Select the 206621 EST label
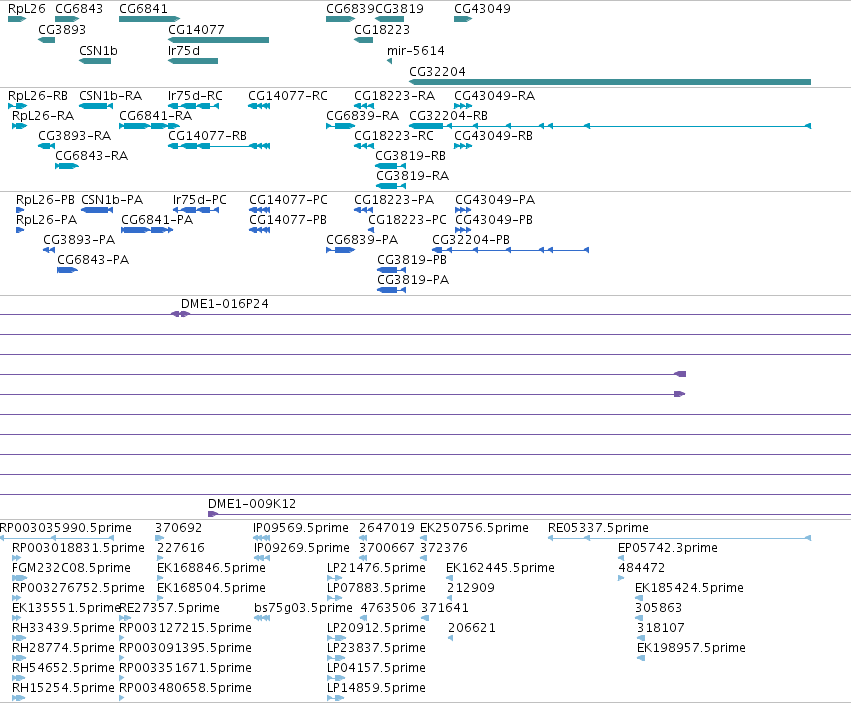 click(x=472, y=628)
